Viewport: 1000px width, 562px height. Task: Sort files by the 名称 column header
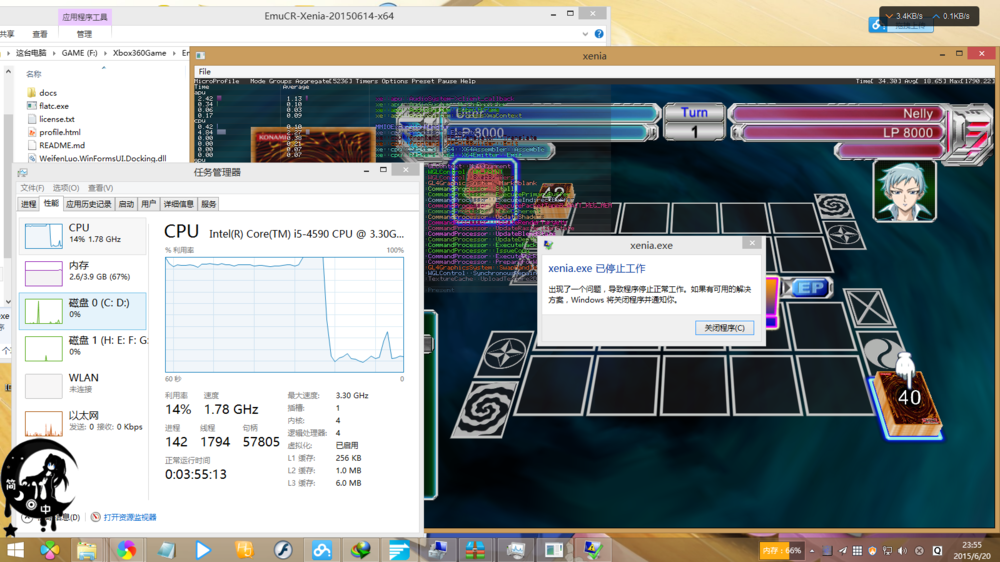pos(34,74)
